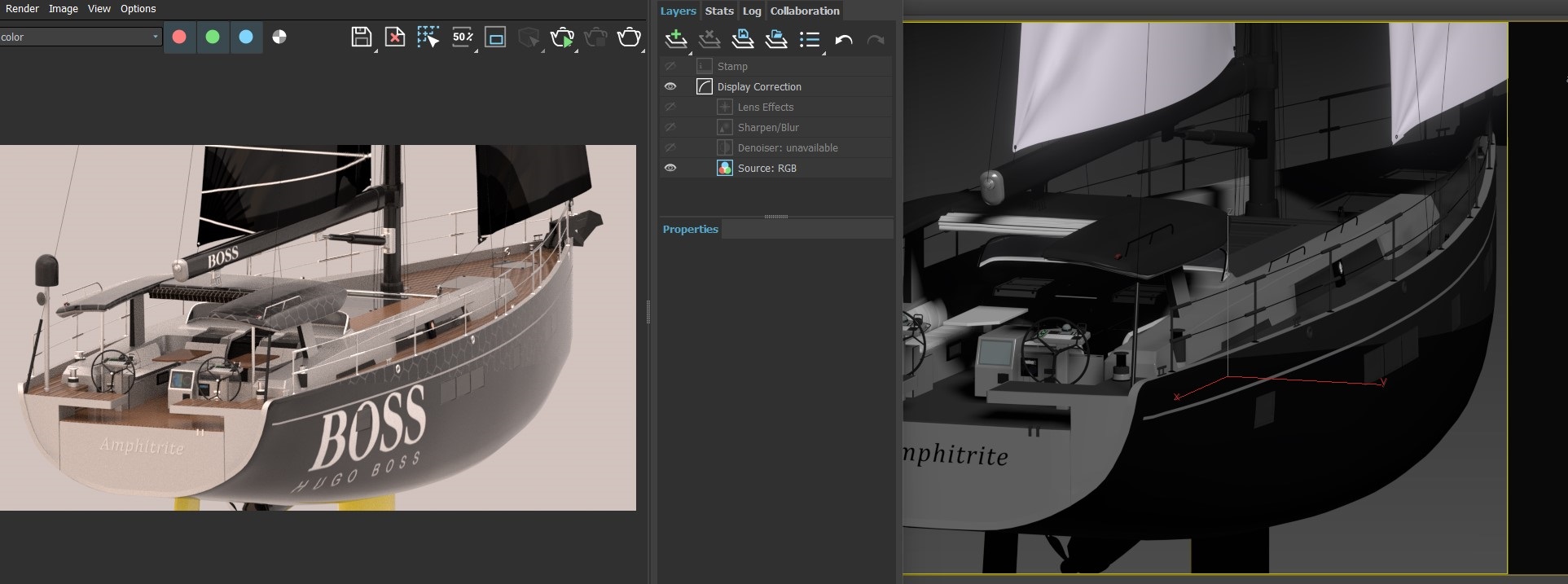Switch to alpha/mono channel view
The width and height of the screenshot is (1568, 584).
[279, 37]
